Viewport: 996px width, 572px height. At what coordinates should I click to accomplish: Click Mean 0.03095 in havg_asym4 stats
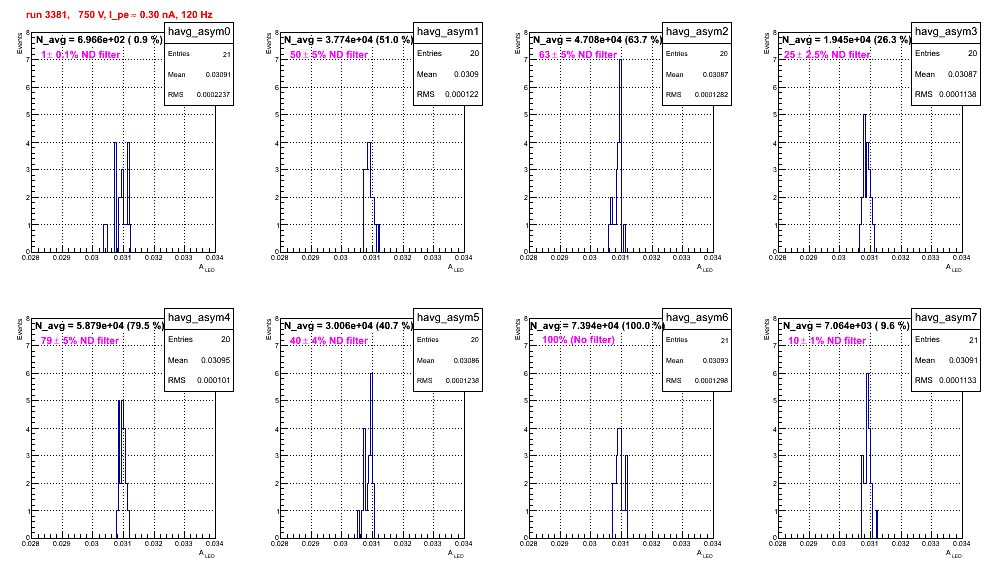[x=199, y=360]
